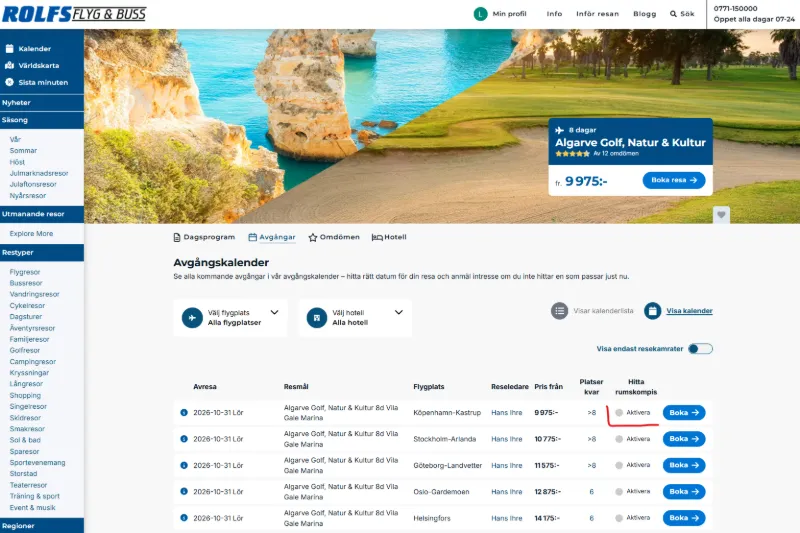Open Golfresor in the sidebar
Image resolution: width=800 pixels, height=533 pixels.
click(x=24, y=350)
